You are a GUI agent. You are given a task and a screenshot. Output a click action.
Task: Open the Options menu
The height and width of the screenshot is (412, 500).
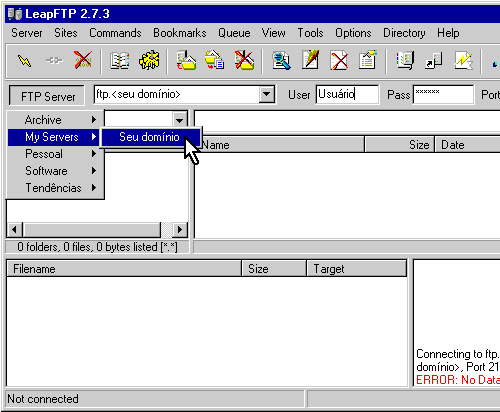pyautogui.click(x=353, y=33)
